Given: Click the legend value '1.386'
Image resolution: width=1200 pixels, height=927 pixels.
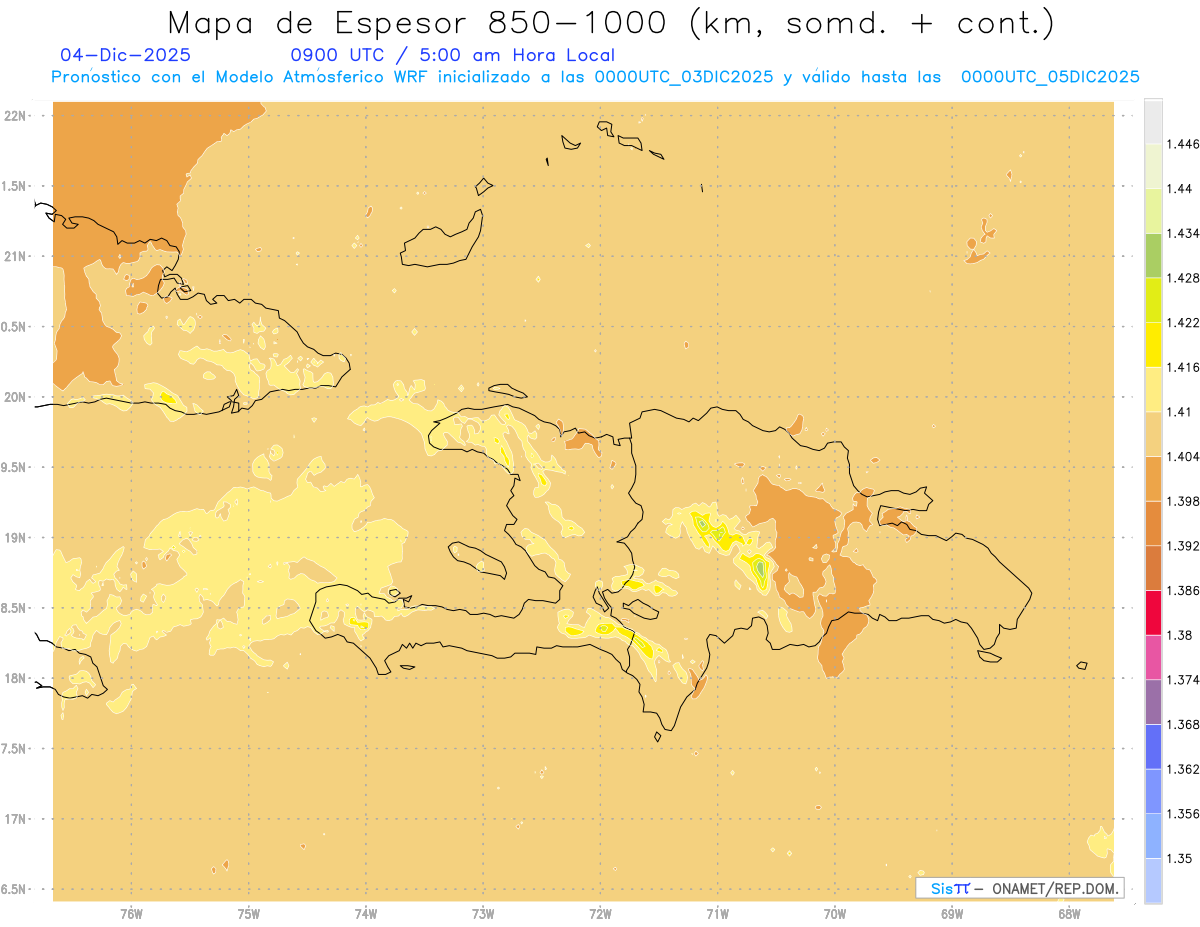Looking at the screenshot, I should 1183,591.
